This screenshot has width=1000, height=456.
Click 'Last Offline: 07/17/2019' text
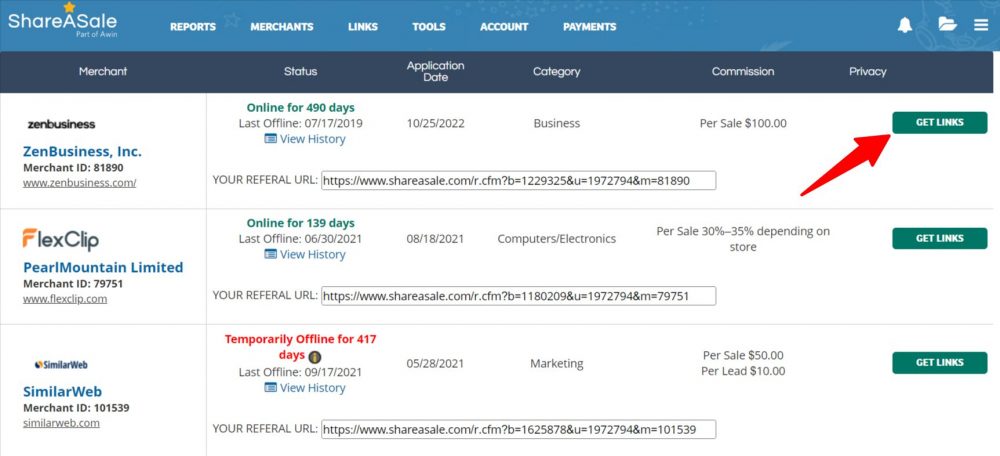(300, 123)
